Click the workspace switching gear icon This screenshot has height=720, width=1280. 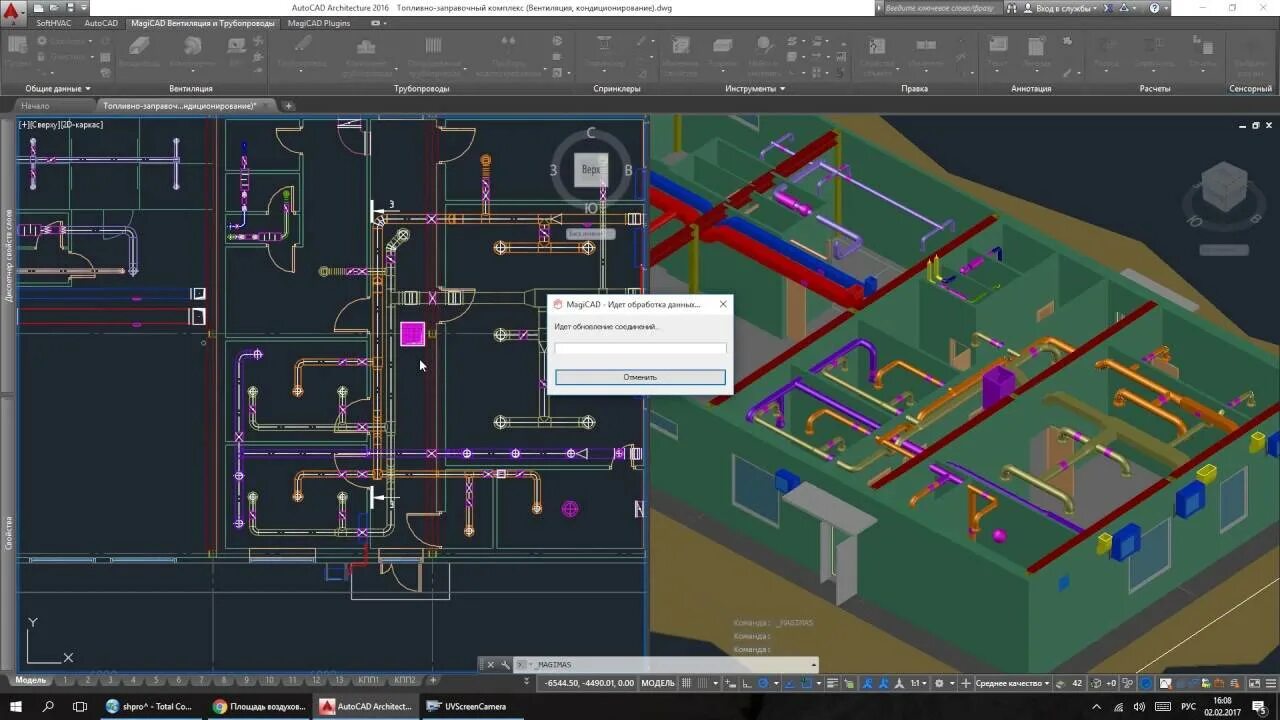pyautogui.click(x=939, y=683)
